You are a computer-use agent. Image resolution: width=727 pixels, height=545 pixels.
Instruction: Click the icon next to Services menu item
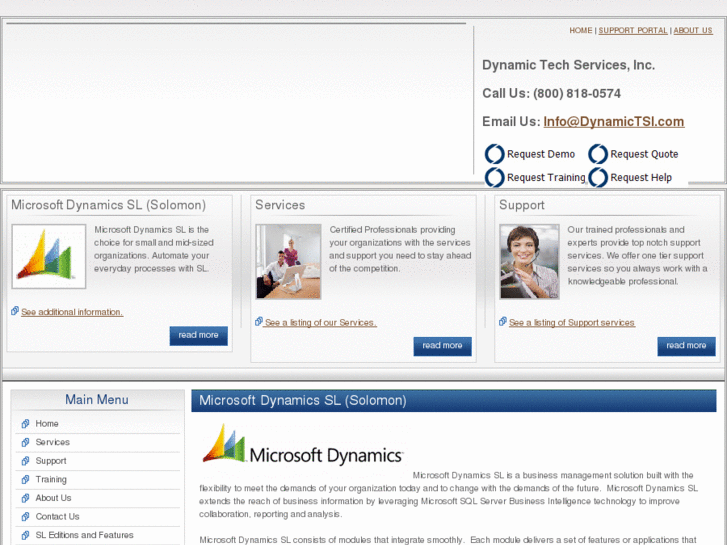(26, 442)
